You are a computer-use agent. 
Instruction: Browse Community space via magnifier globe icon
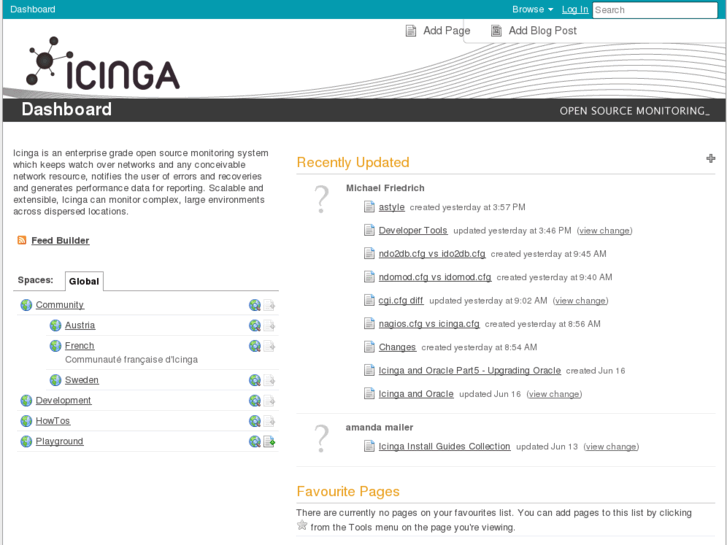click(x=255, y=305)
